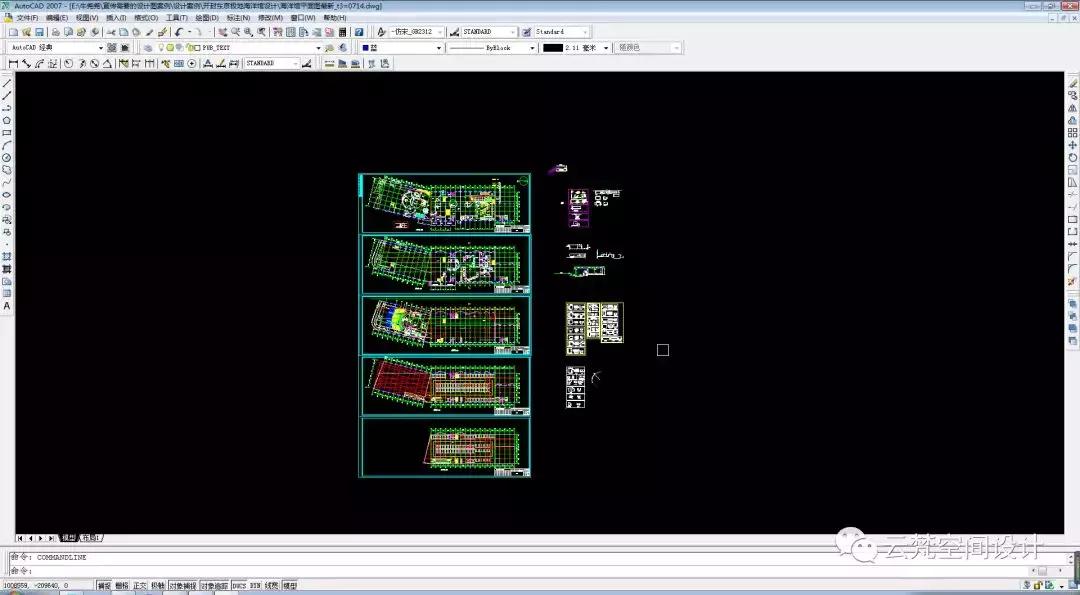Switch to the 布局1 layout tab
The height and width of the screenshot is (595, 1080).
(x=92, y=538)
